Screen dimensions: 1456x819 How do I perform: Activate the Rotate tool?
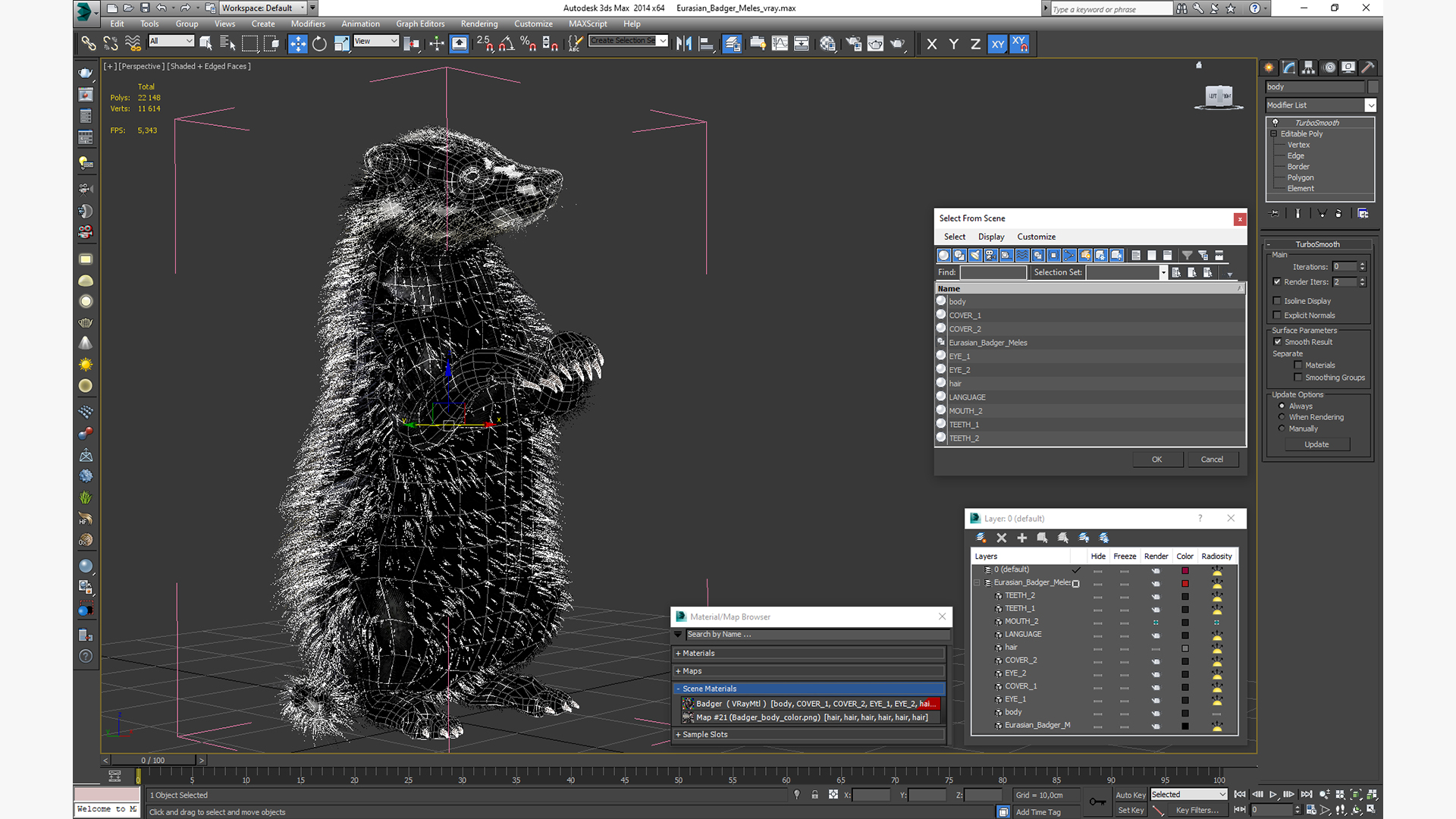point(319,44)
